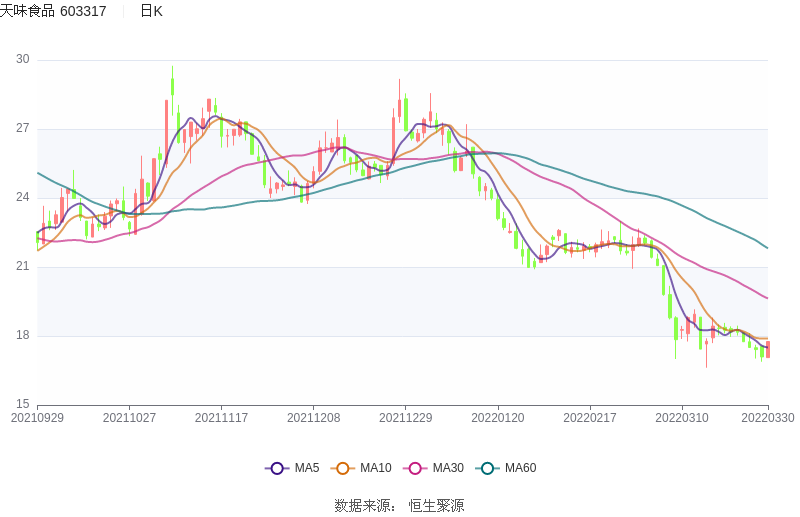Click the teal MA60 legend circle marker

[487, 468]
